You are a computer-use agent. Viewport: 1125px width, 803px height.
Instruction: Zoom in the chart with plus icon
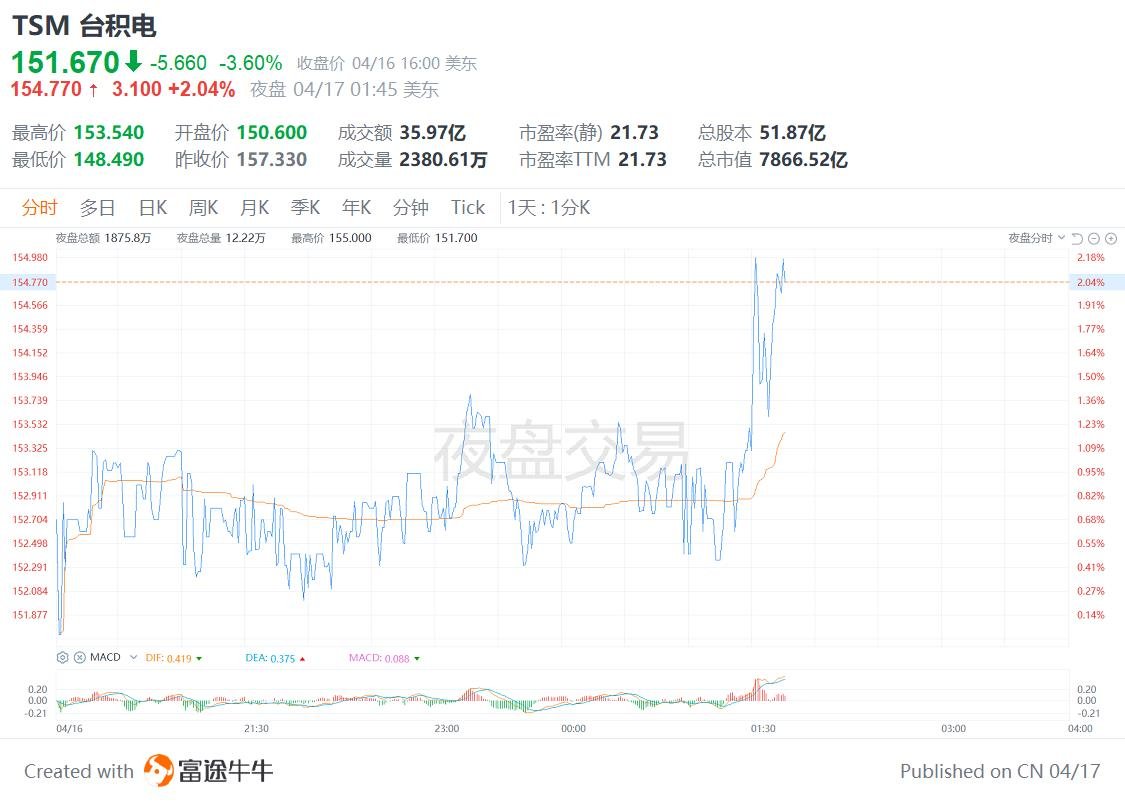tap(1111, 238)
